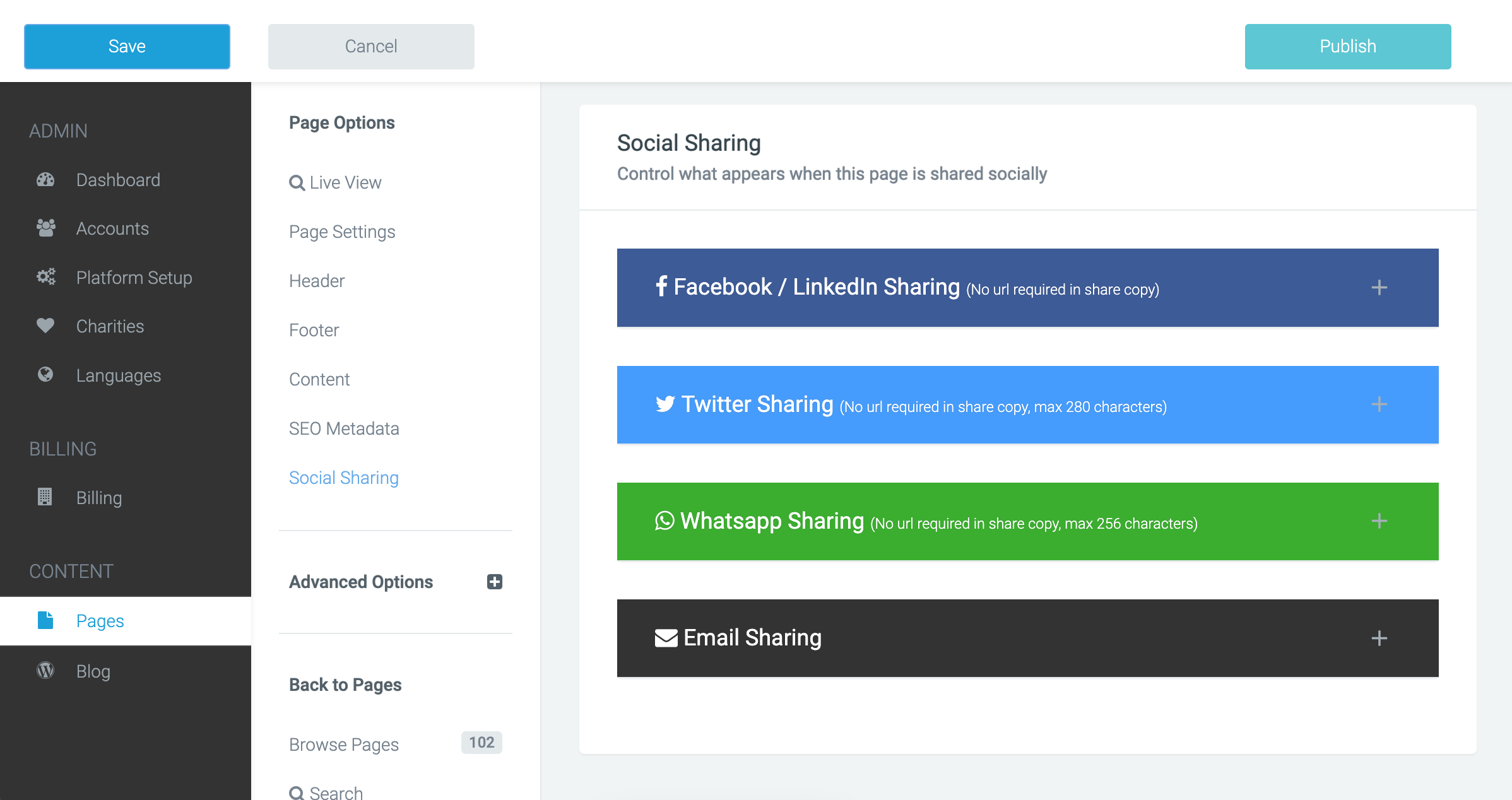This screenshot has width=1512, height=800.
Task: Select the Social Sharing option
Action: 344,478
